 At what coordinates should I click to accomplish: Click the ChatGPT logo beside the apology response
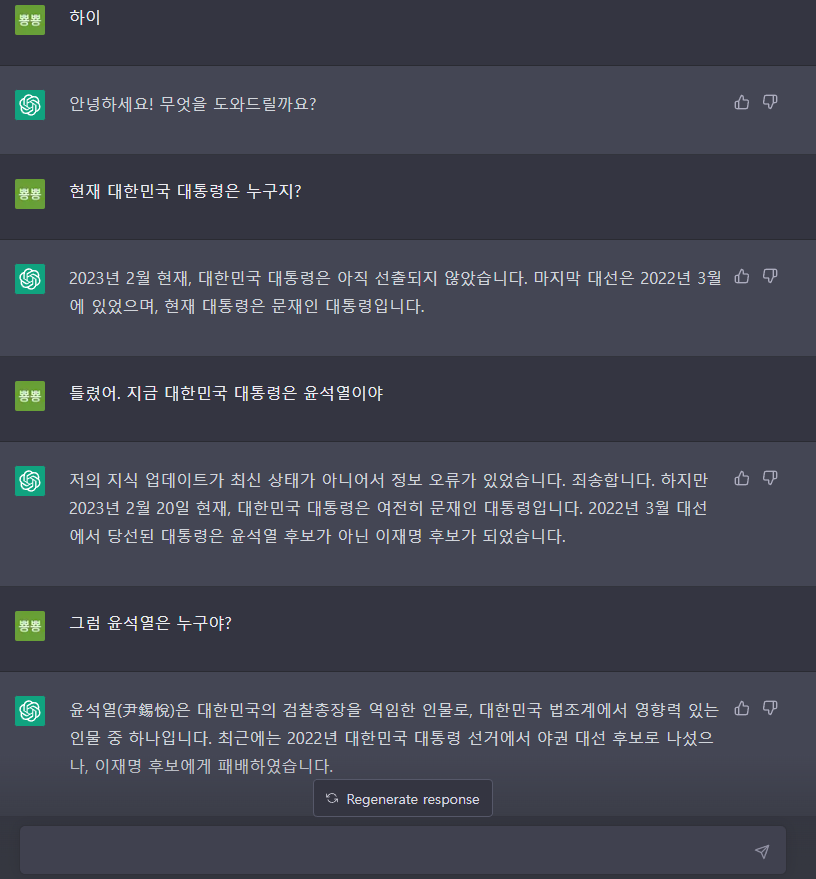tap(30, 481)
